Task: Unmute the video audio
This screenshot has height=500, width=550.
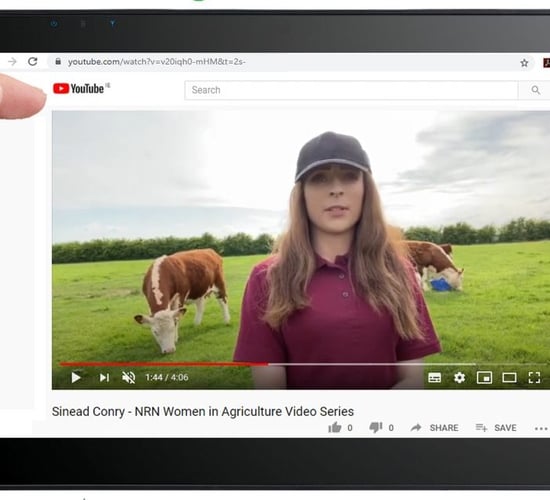Action: (x=128, y=378)
